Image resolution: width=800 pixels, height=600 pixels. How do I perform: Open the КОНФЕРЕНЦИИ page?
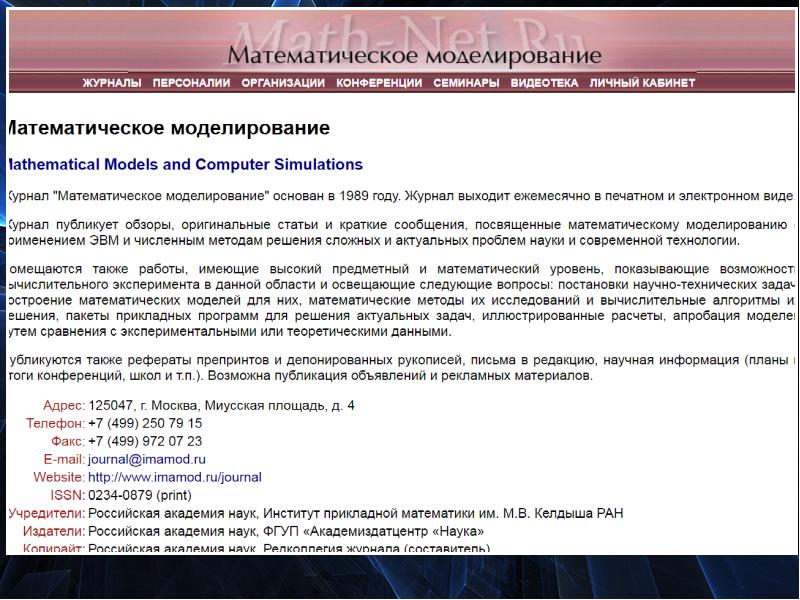pyautogui.click(x=379, y=83)
